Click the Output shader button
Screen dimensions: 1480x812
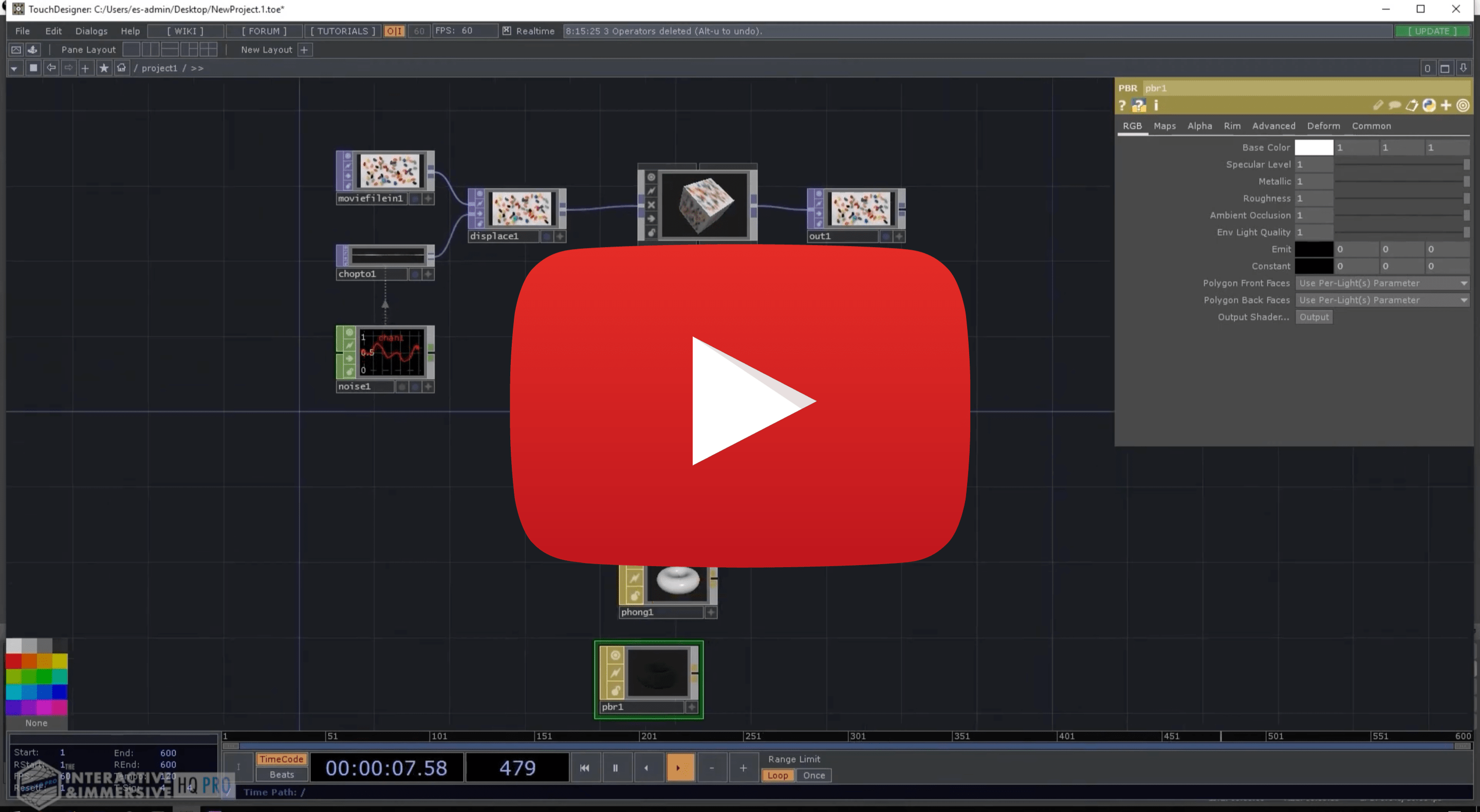[x=1313, y=317]
